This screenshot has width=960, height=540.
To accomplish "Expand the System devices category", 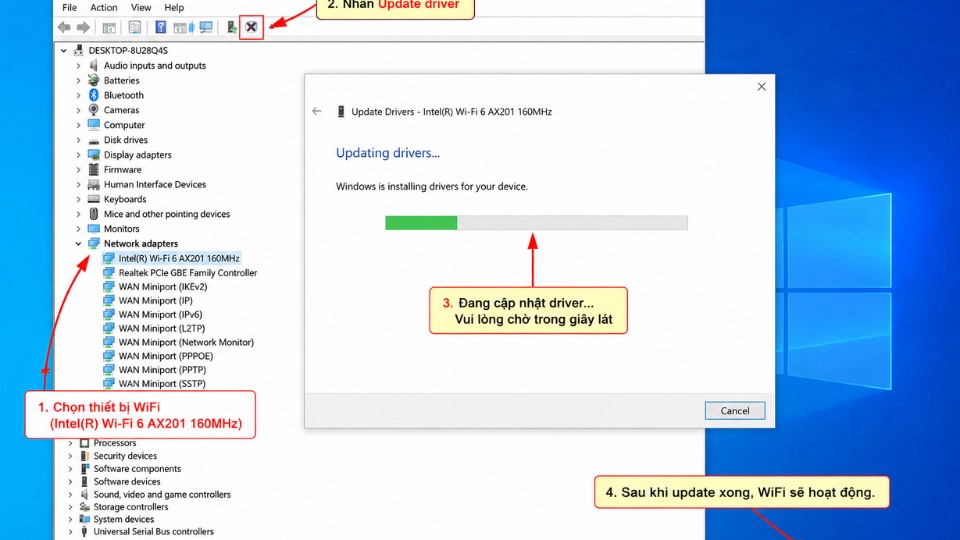I will point(70,519).
